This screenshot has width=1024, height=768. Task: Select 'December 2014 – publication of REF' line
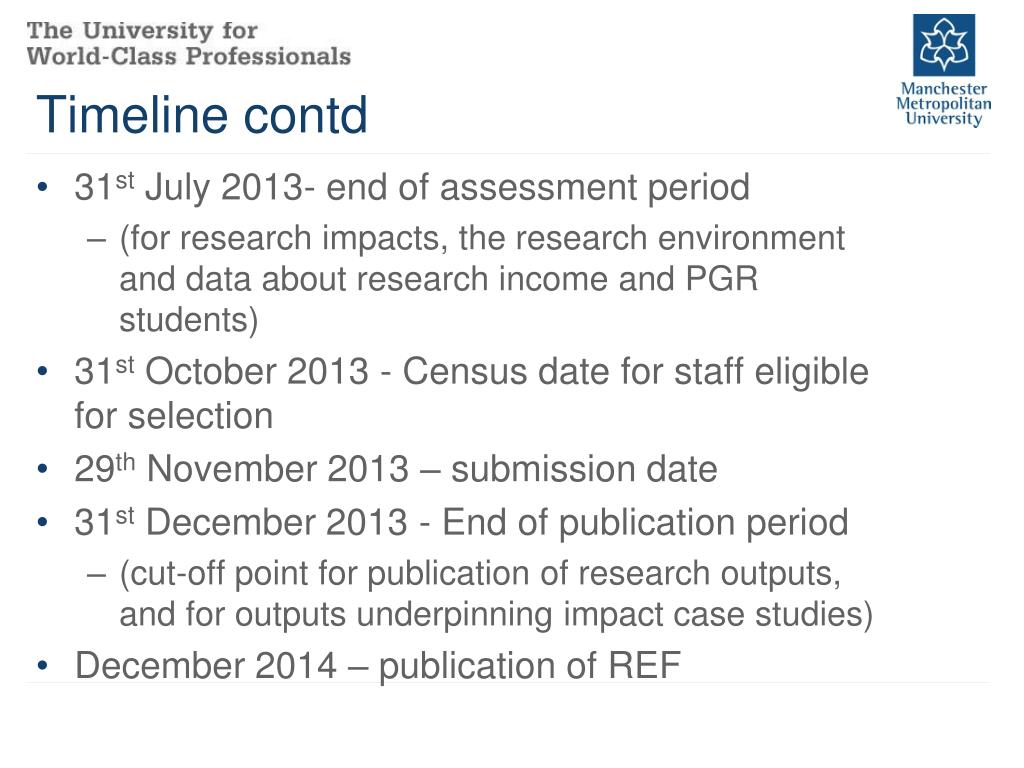(x=378, y=665)
